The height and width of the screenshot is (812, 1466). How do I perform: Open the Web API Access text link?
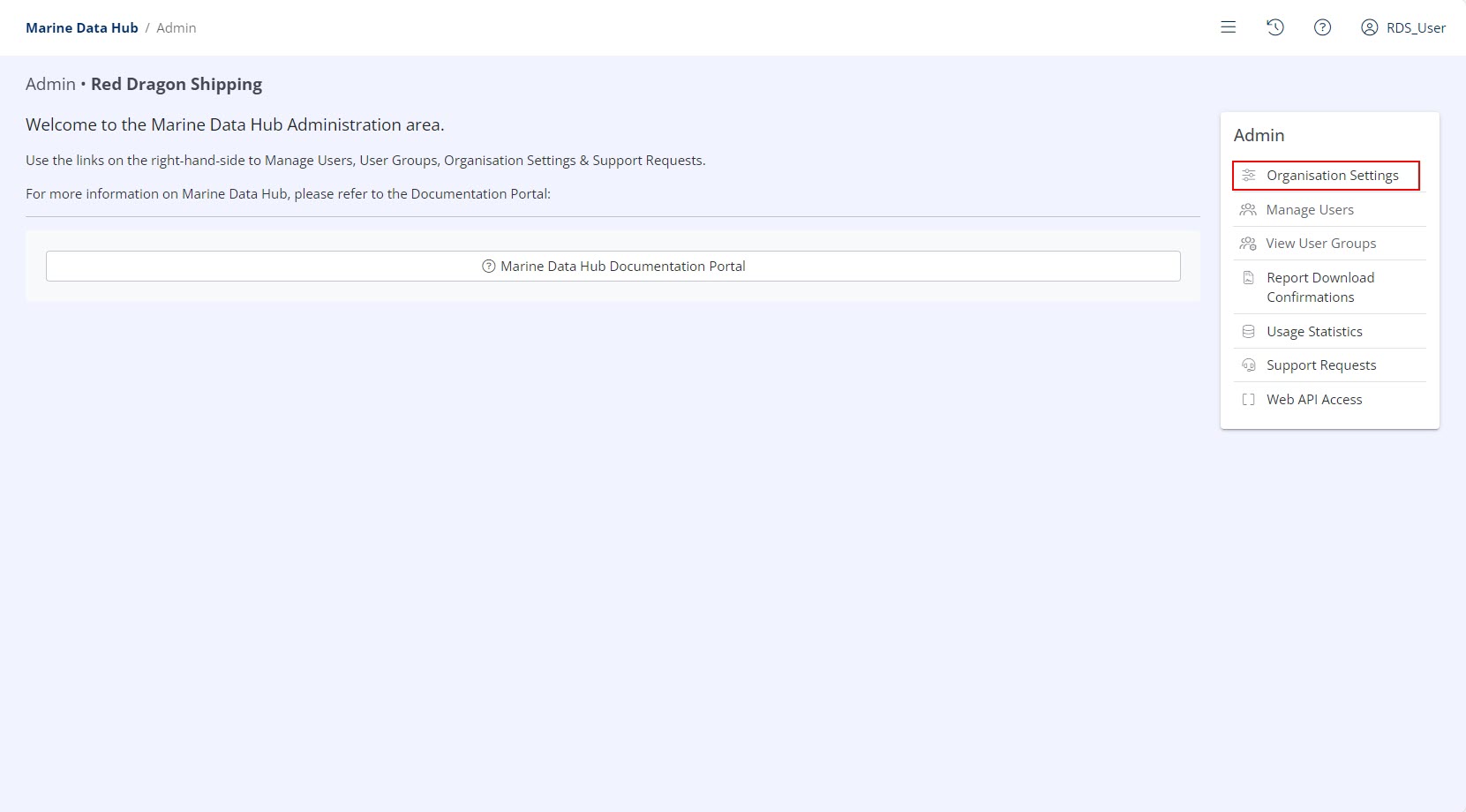pos(1314,400)
